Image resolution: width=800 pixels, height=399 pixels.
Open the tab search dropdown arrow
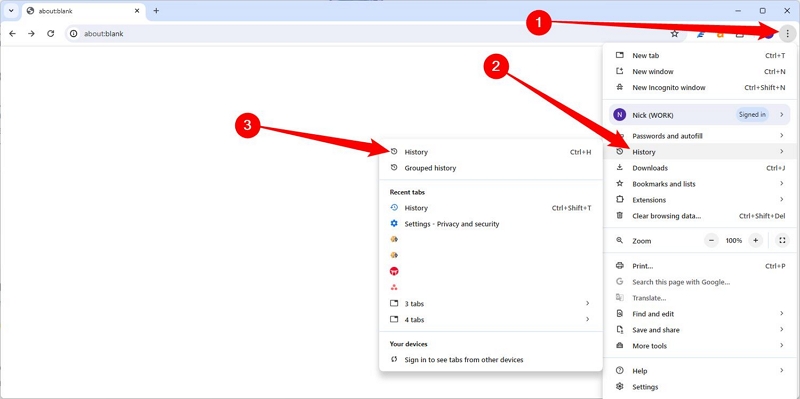(x=11, y=11)
